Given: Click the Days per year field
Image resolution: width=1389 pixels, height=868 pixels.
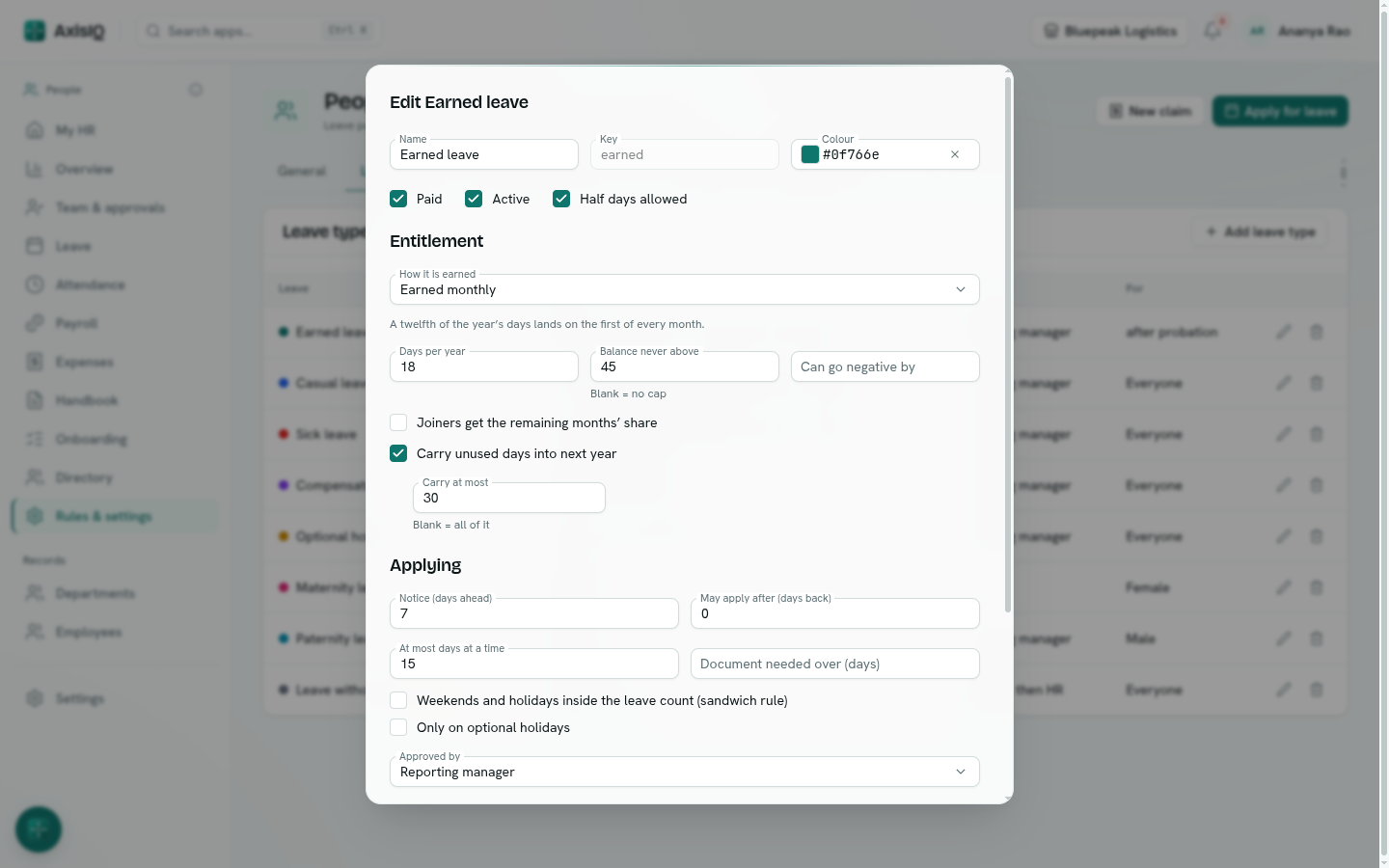Looking at the screenshot, I should [x=484, y=366].
